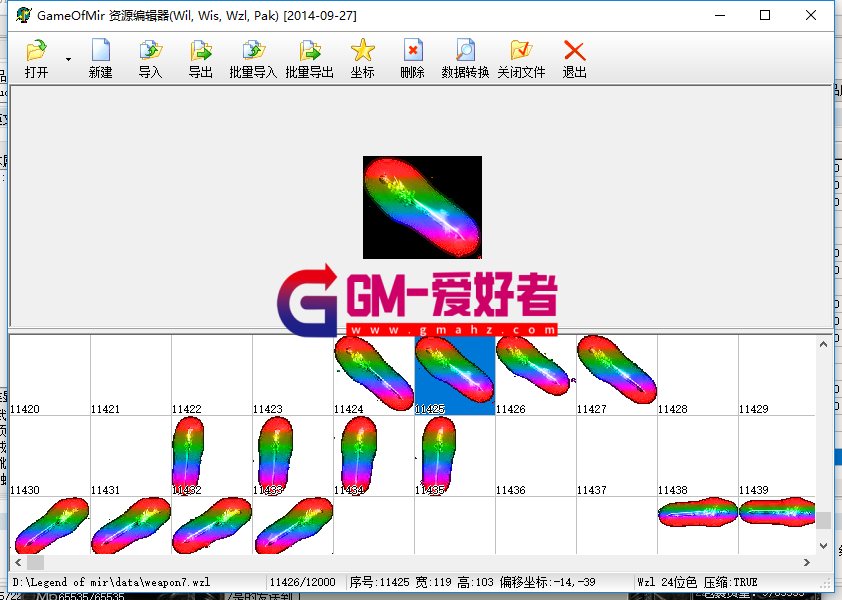This screenshot has width=842, height=600.
Task: Click the 压缩:TRUE status bar text
Action: point(730,582)
